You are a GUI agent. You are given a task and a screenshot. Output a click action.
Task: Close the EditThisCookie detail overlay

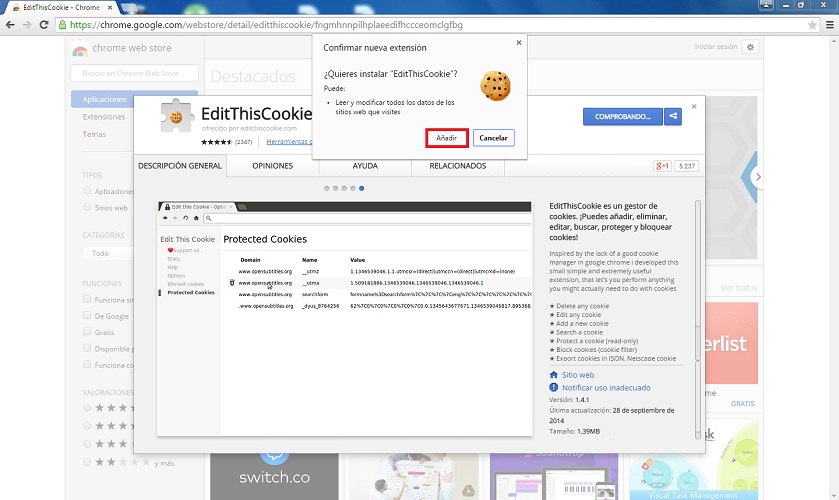694,107
